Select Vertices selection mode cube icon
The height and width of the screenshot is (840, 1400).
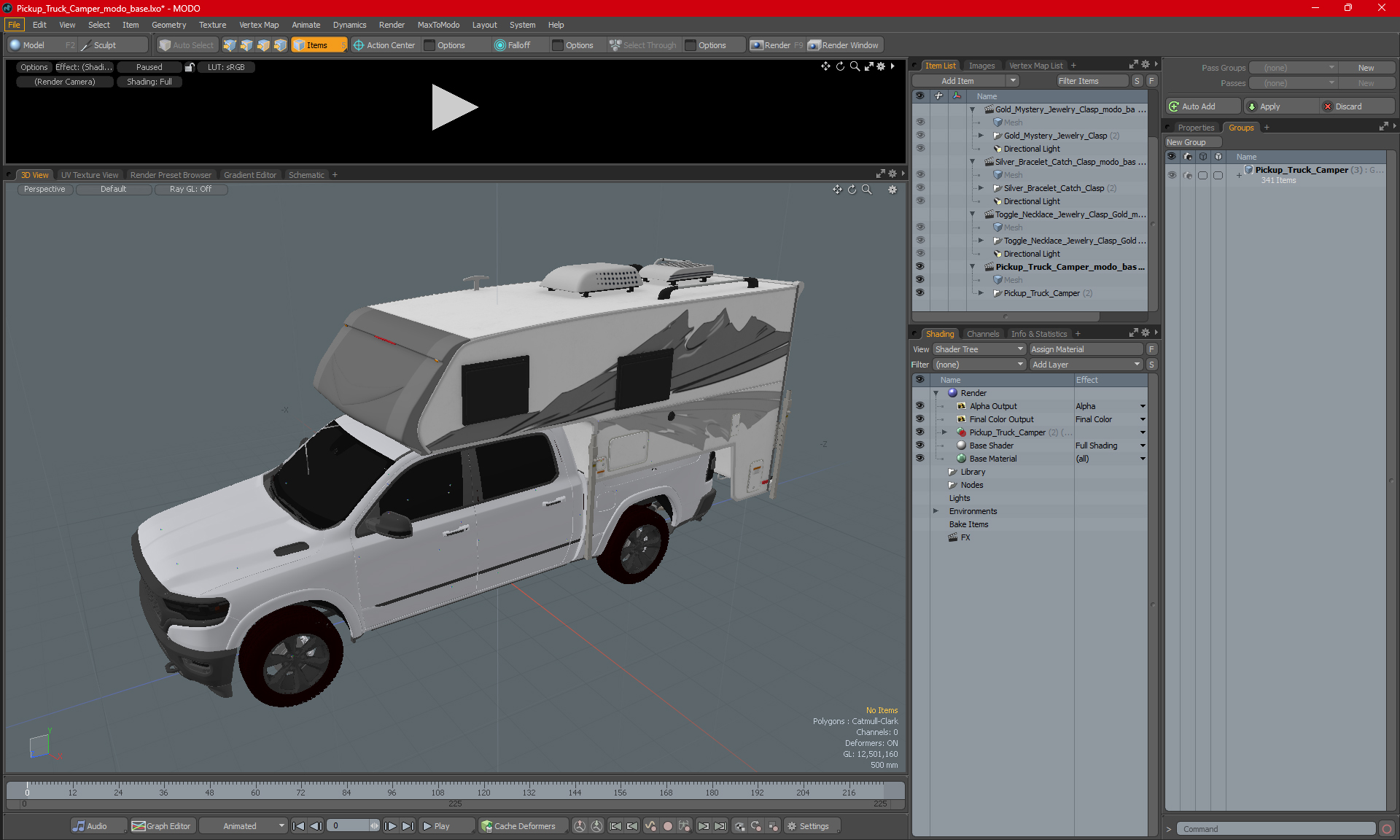(x=230, y=45)
